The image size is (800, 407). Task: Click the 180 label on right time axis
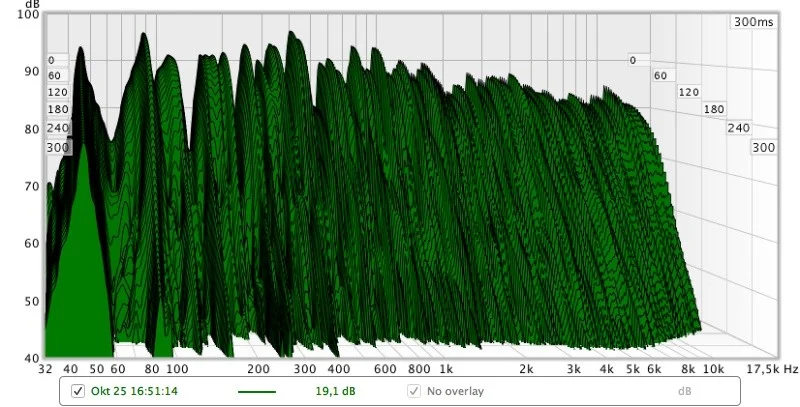[713, 109]
